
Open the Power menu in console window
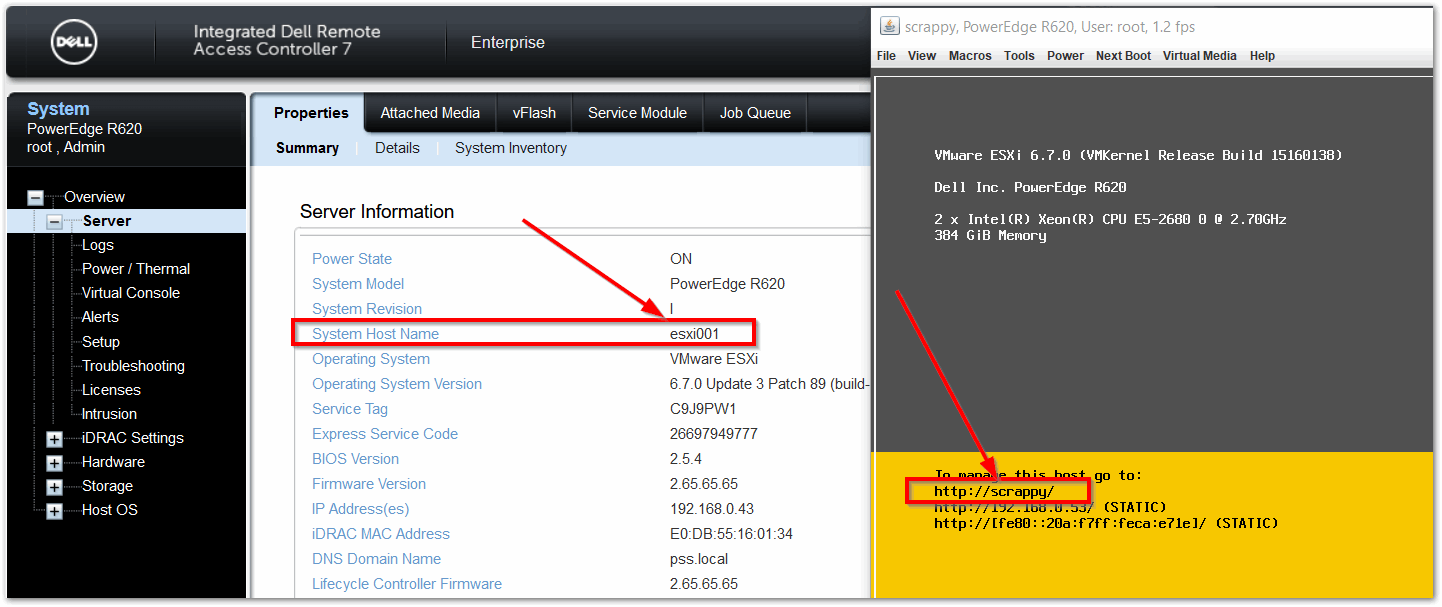click(x=1065, y=56)
